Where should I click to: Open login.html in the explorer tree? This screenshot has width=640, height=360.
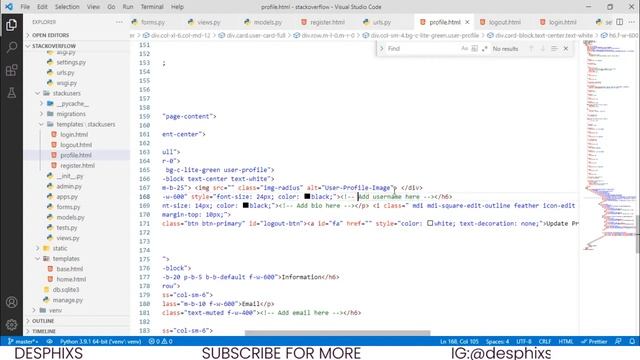[x=74, y=134]
